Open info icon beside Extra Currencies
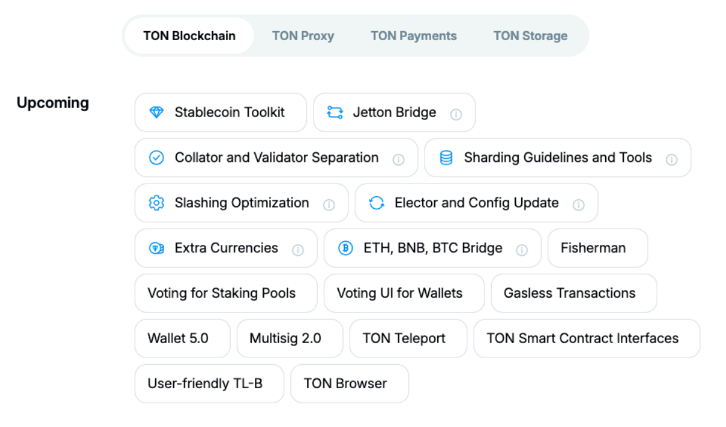 click(x=298, y=250)
